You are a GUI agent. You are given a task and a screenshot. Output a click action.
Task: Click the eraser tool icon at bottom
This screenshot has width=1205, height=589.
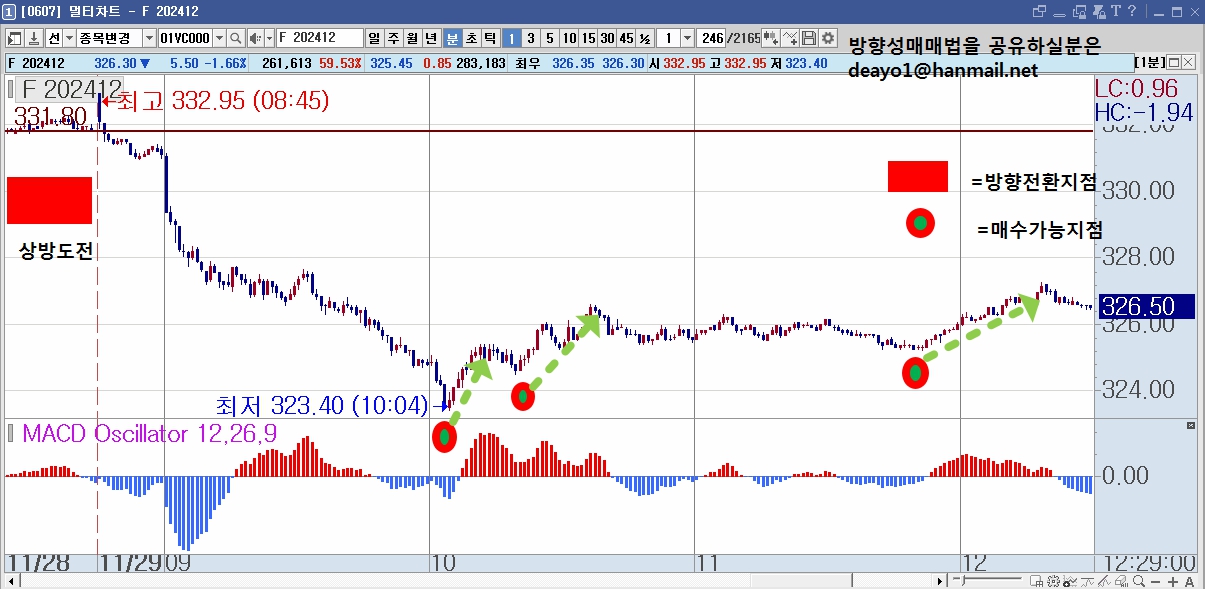[1121, 581]
